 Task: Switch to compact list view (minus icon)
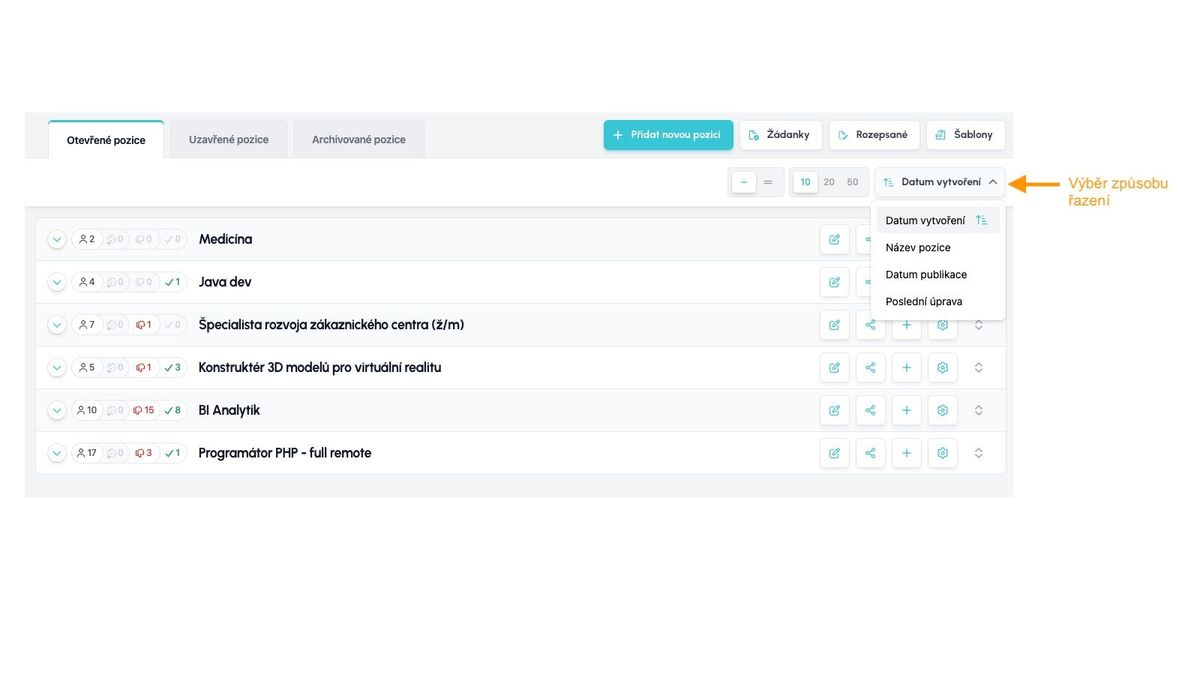(744, 183)
